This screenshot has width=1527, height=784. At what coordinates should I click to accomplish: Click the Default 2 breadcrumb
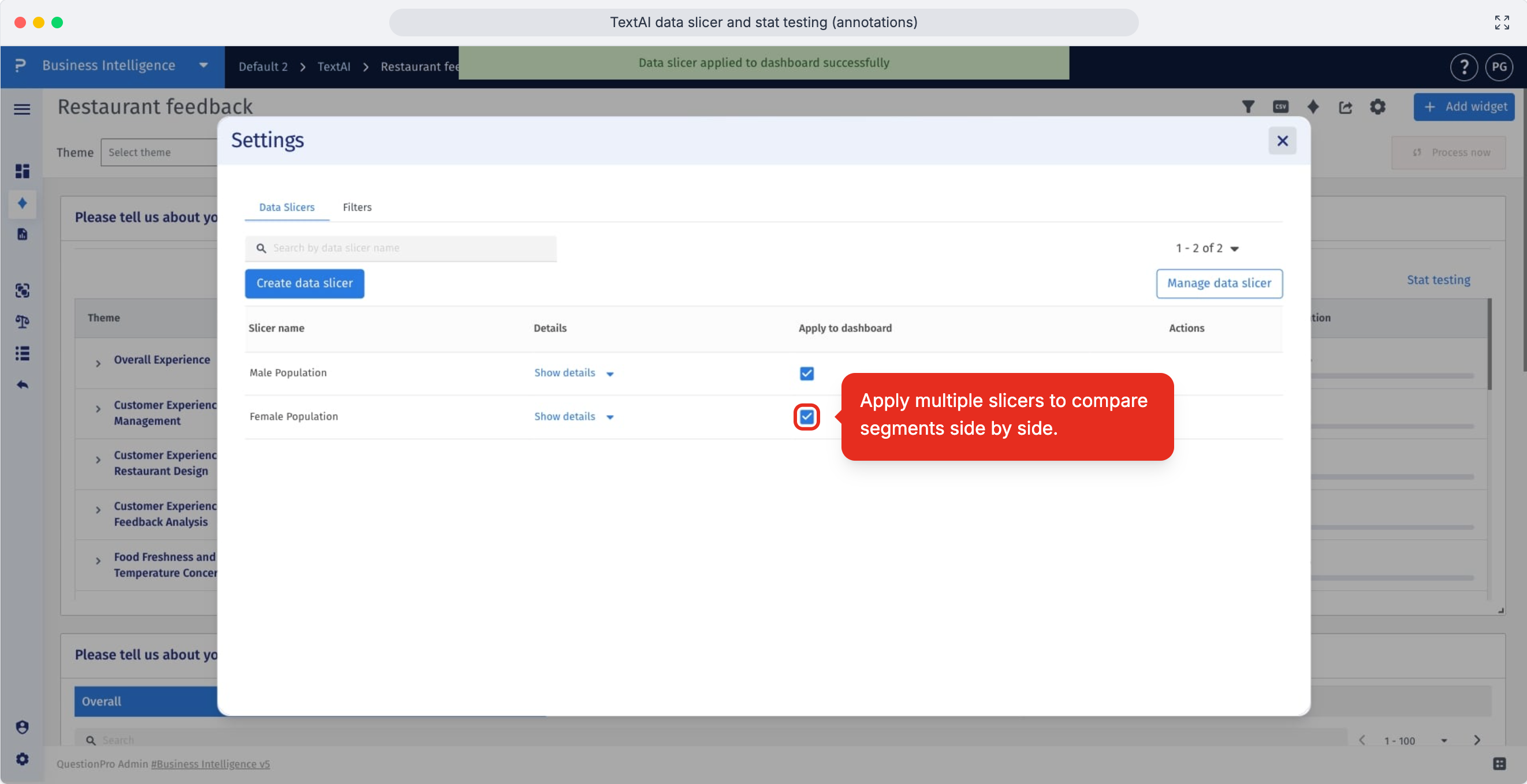(x=263, y=67)
